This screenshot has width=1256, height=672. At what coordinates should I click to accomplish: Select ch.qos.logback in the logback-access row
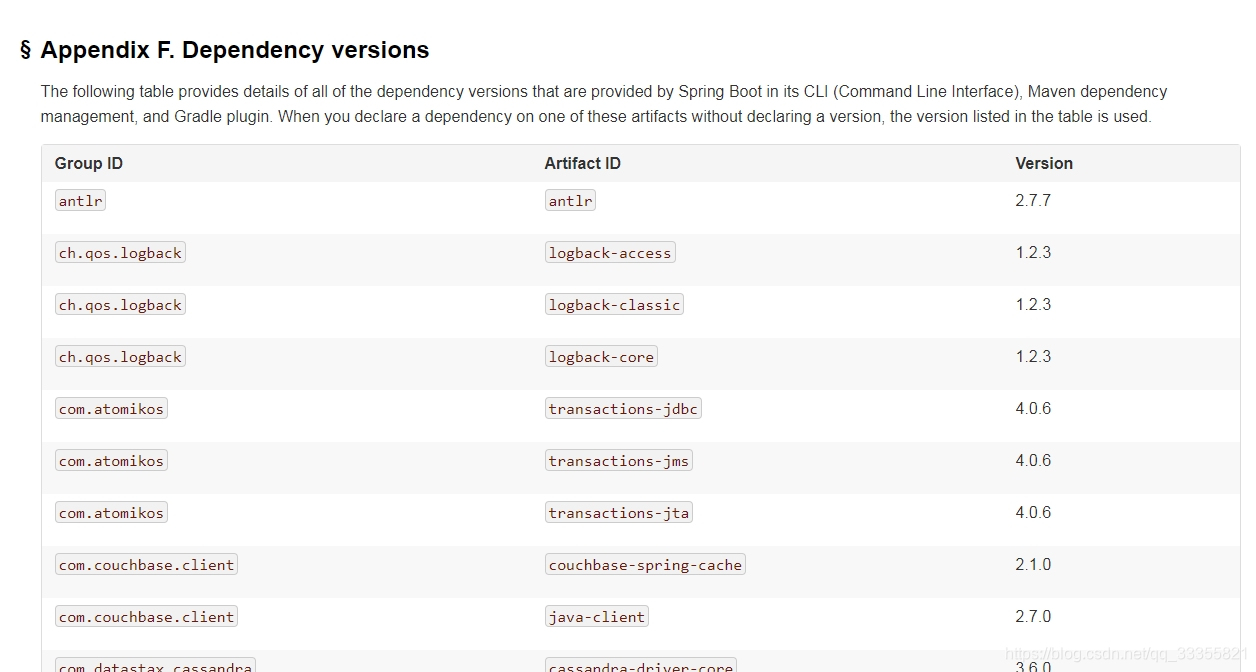point(120,253)
